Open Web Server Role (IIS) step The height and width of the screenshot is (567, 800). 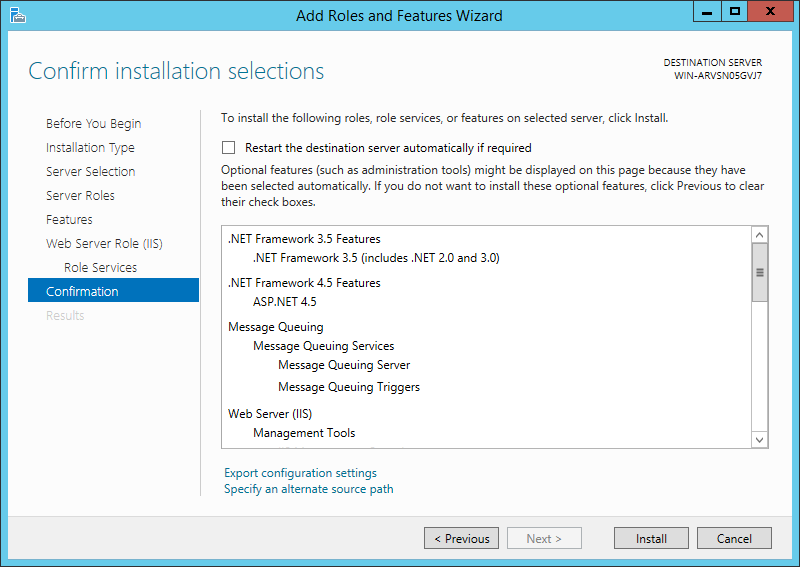(x=104, y=244)
